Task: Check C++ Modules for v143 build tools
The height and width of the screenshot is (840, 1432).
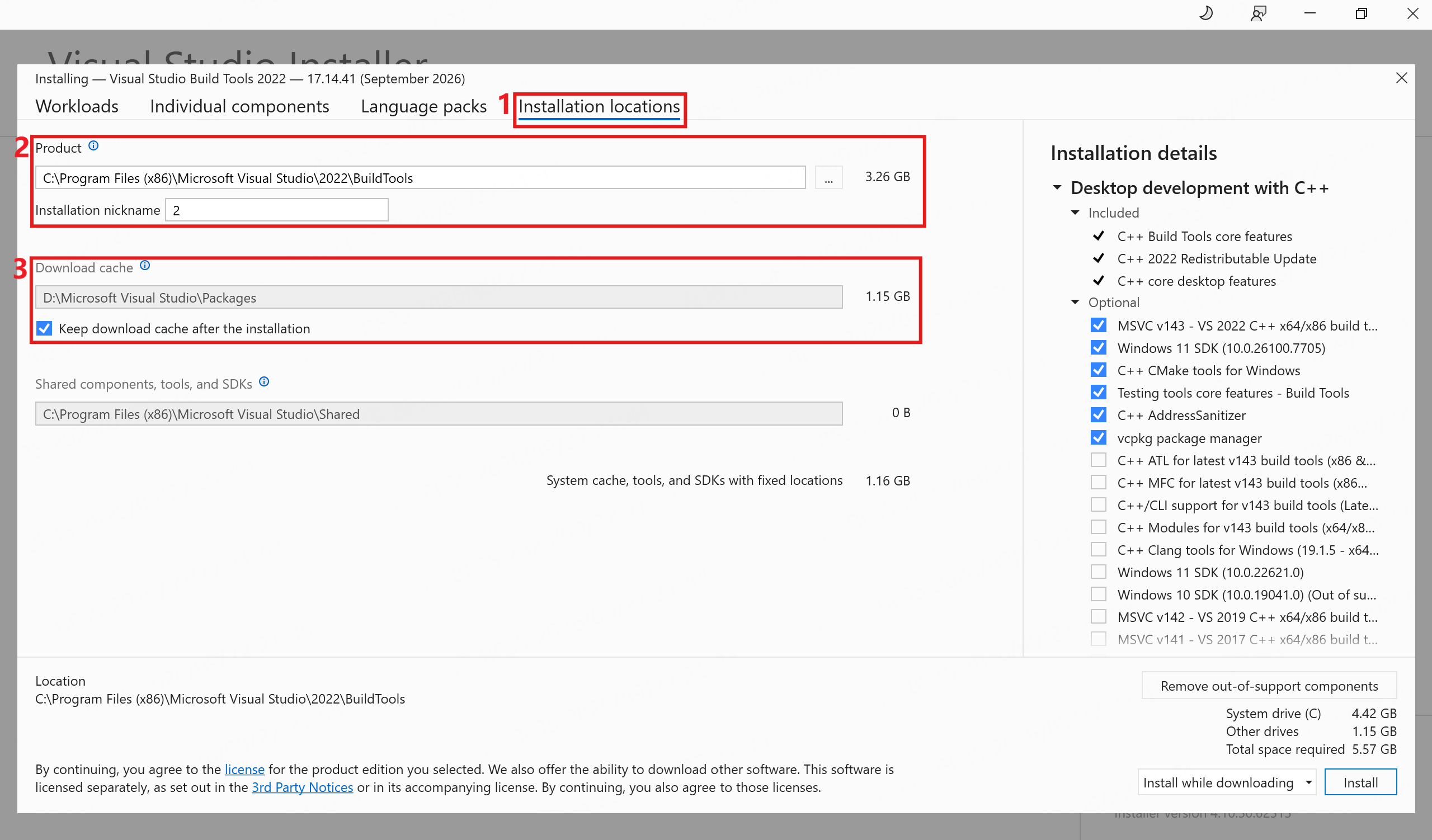Action: click(1099, 527)
